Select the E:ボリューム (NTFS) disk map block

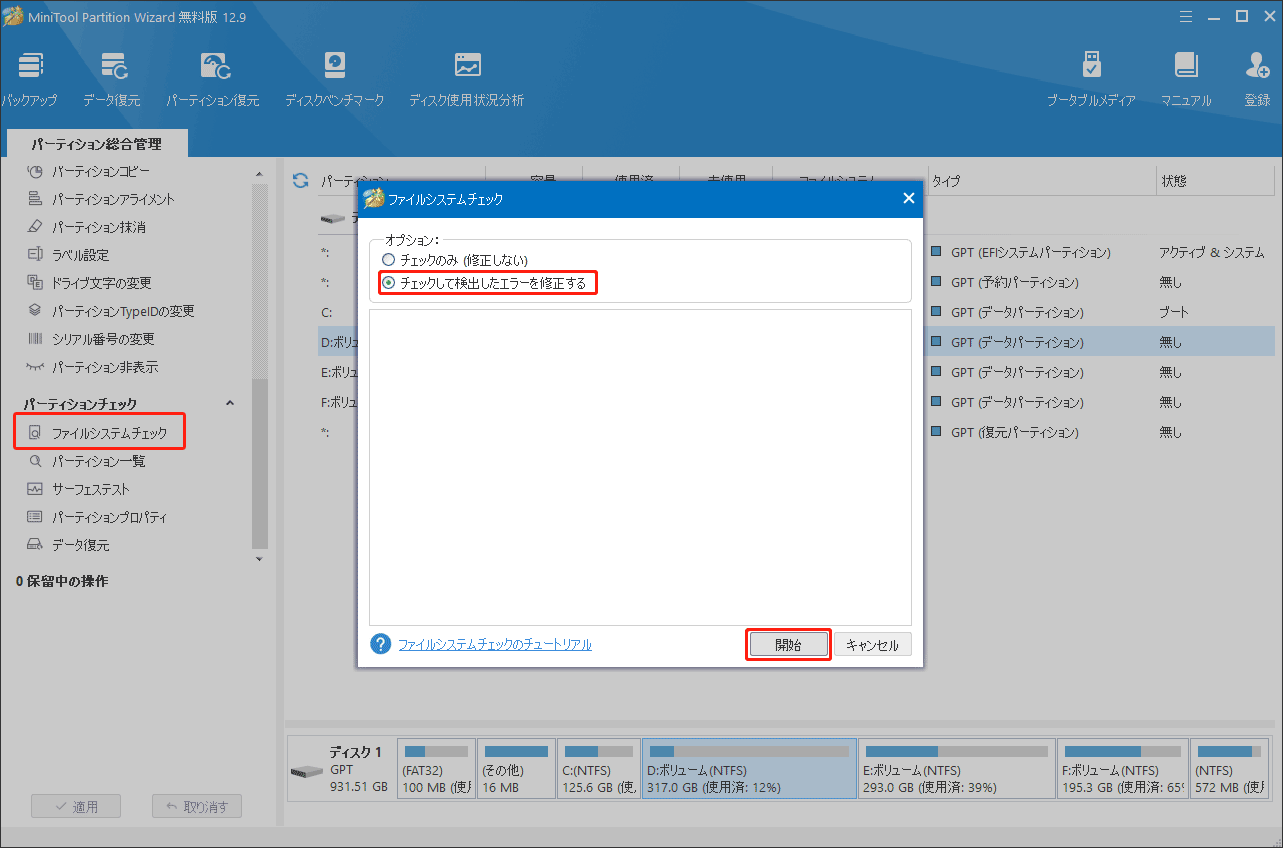pos(957,769)
